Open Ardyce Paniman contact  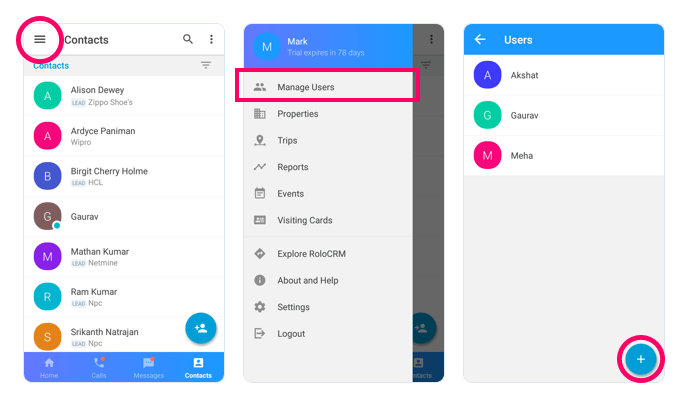coord(124,136)
